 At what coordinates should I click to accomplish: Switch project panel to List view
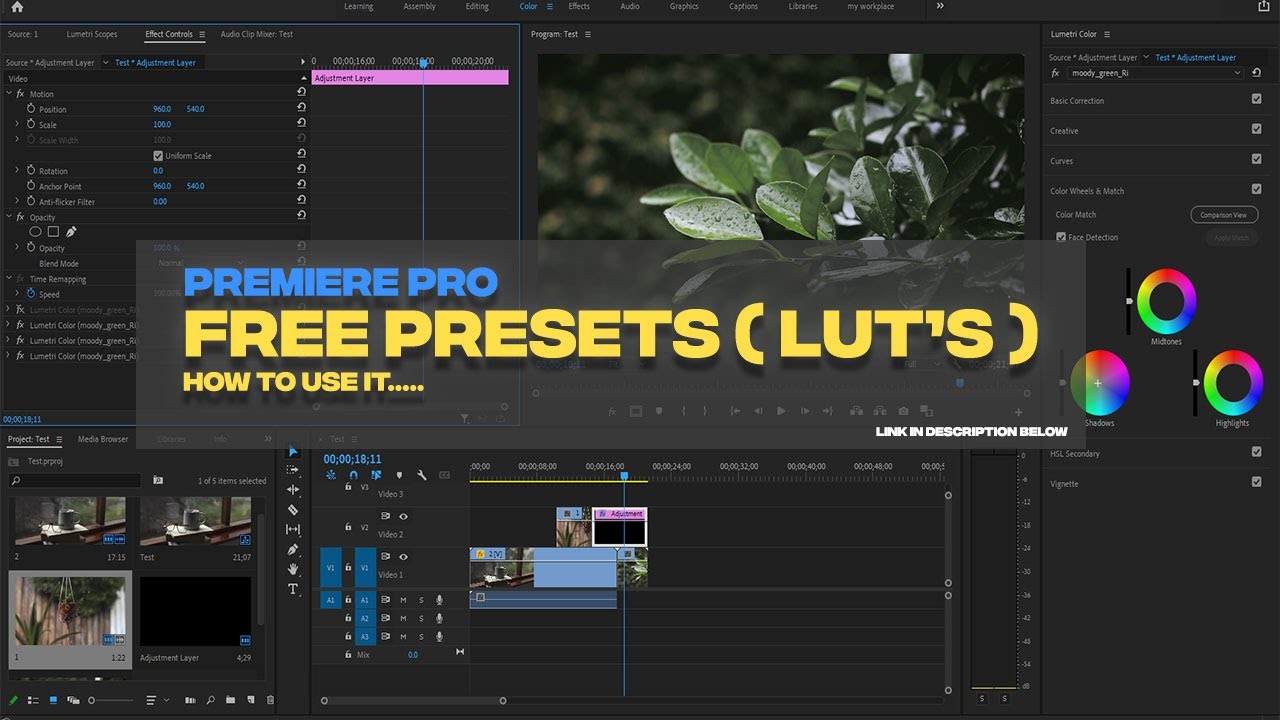pyautogui.click(x=33, y=700)
